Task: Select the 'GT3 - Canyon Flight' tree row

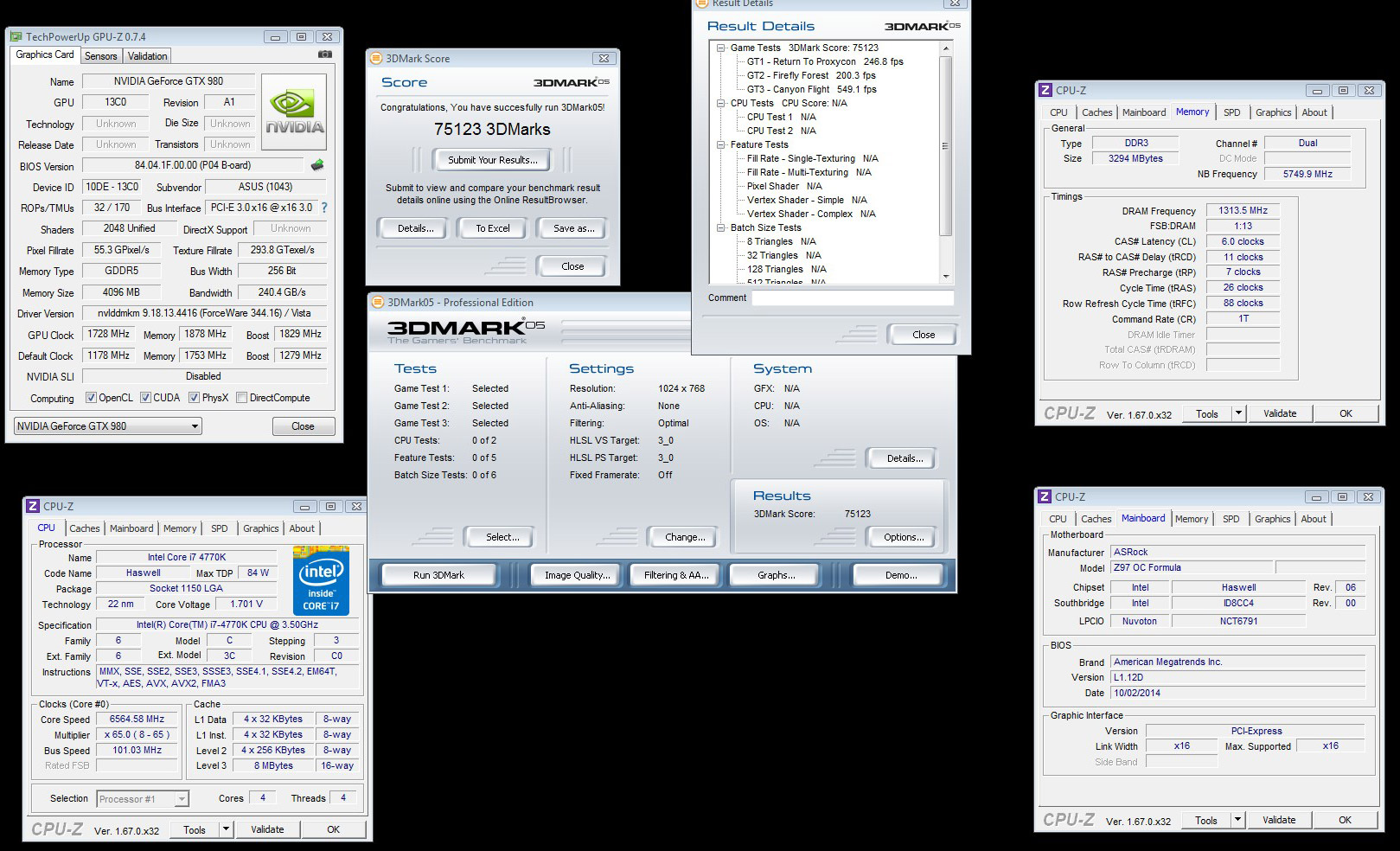Action: (811, 90)
